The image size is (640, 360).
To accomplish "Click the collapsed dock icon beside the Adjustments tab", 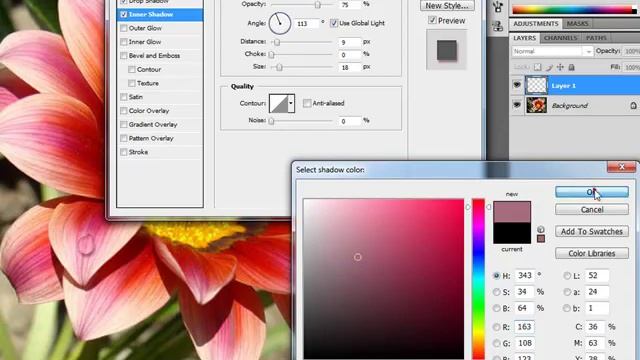I will click(498, 27).
